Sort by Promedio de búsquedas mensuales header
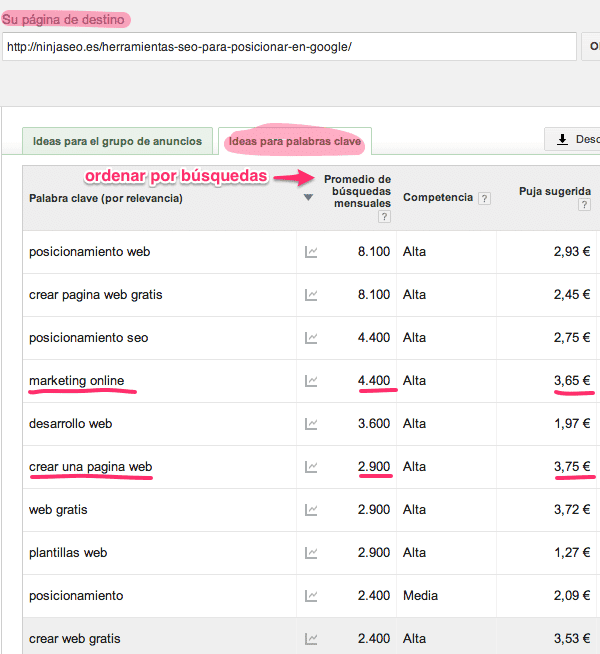 tap(357, 191)
